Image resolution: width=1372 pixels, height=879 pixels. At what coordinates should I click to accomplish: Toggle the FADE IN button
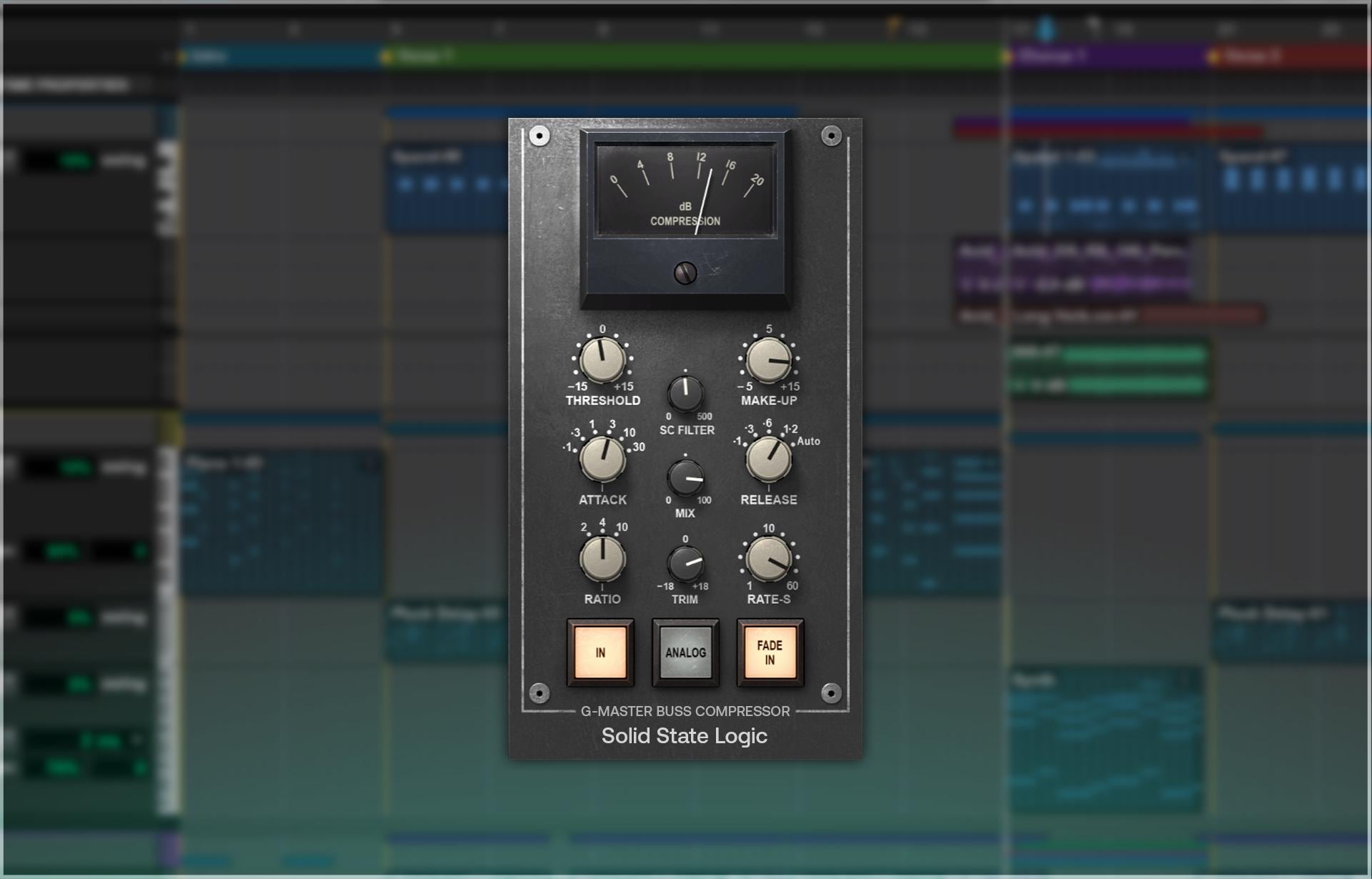[770, 652]
